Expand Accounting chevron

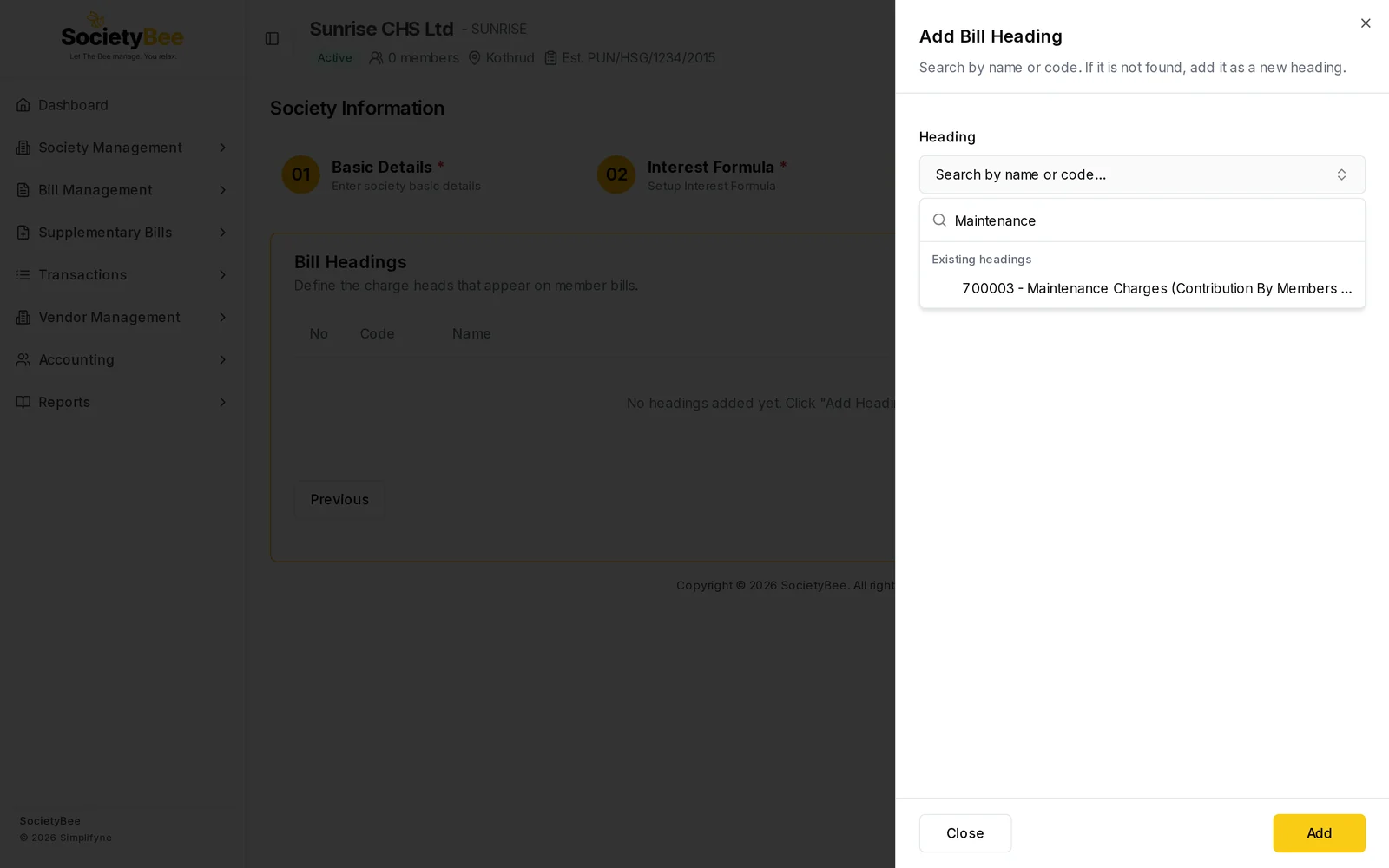point(222,360)
